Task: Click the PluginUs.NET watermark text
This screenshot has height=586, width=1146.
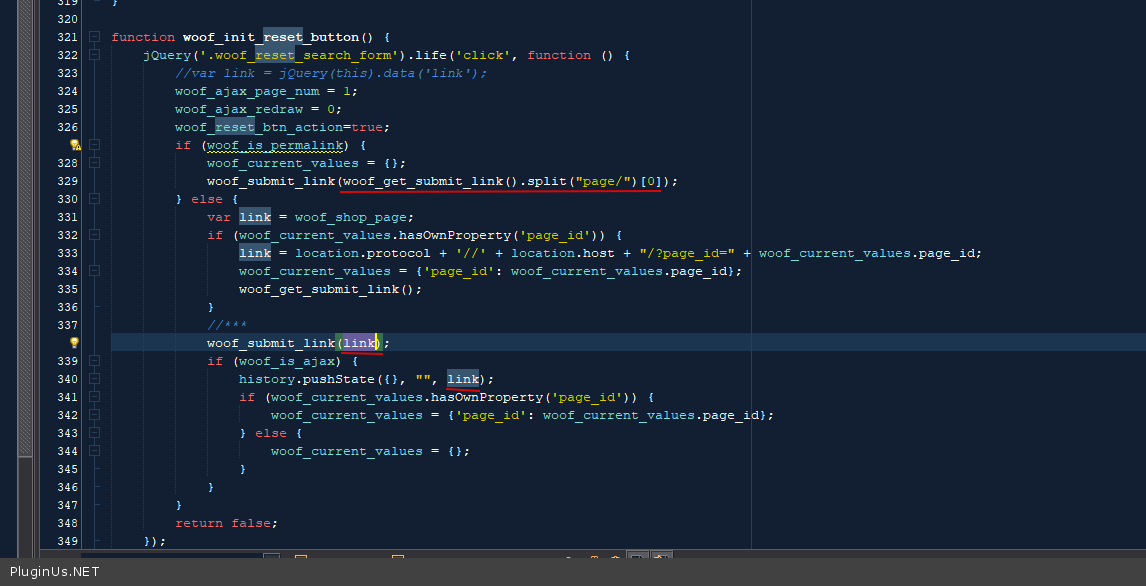Action: (54, 572)
